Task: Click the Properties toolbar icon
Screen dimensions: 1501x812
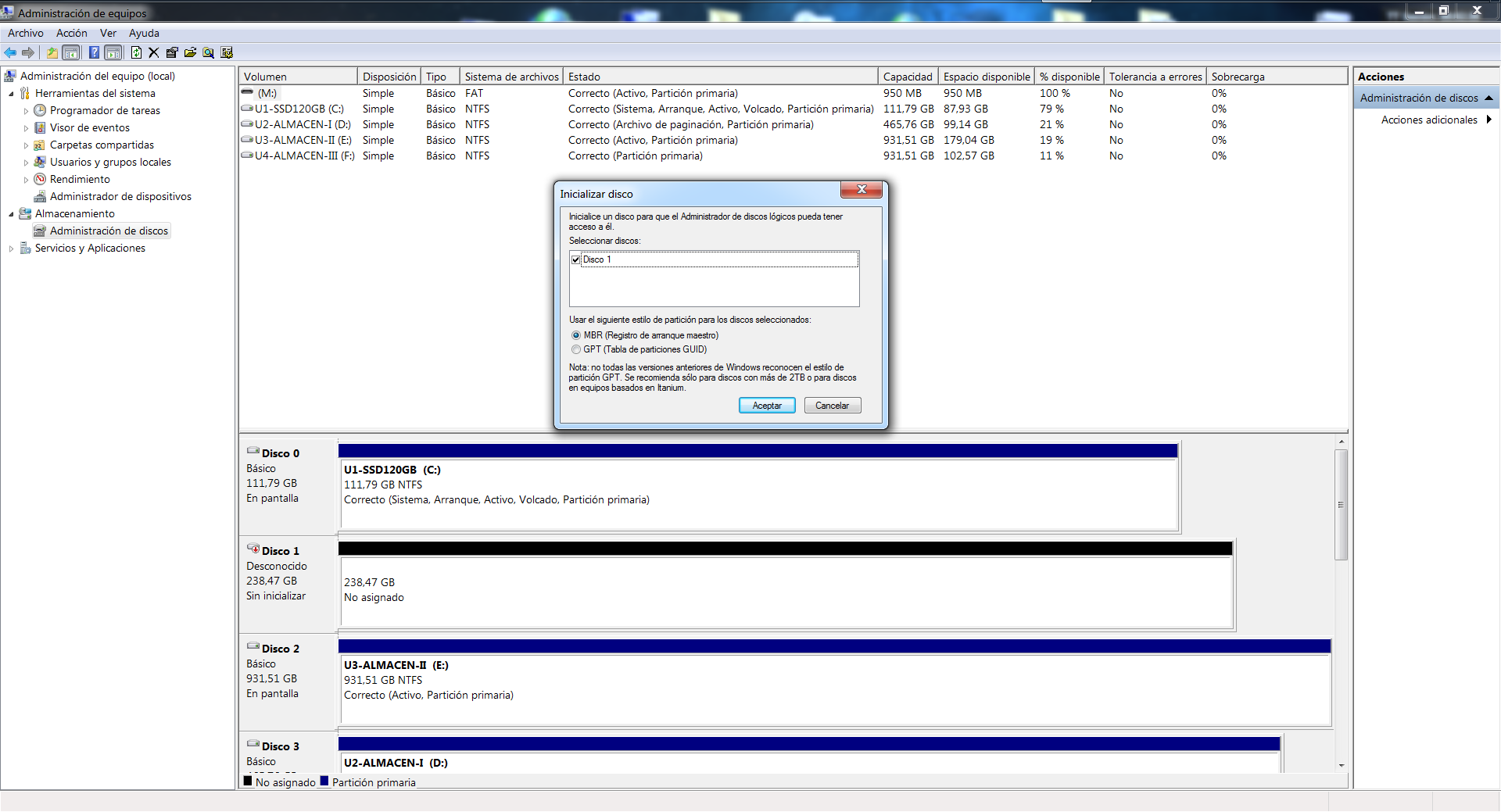Action: tap(171, 52)
